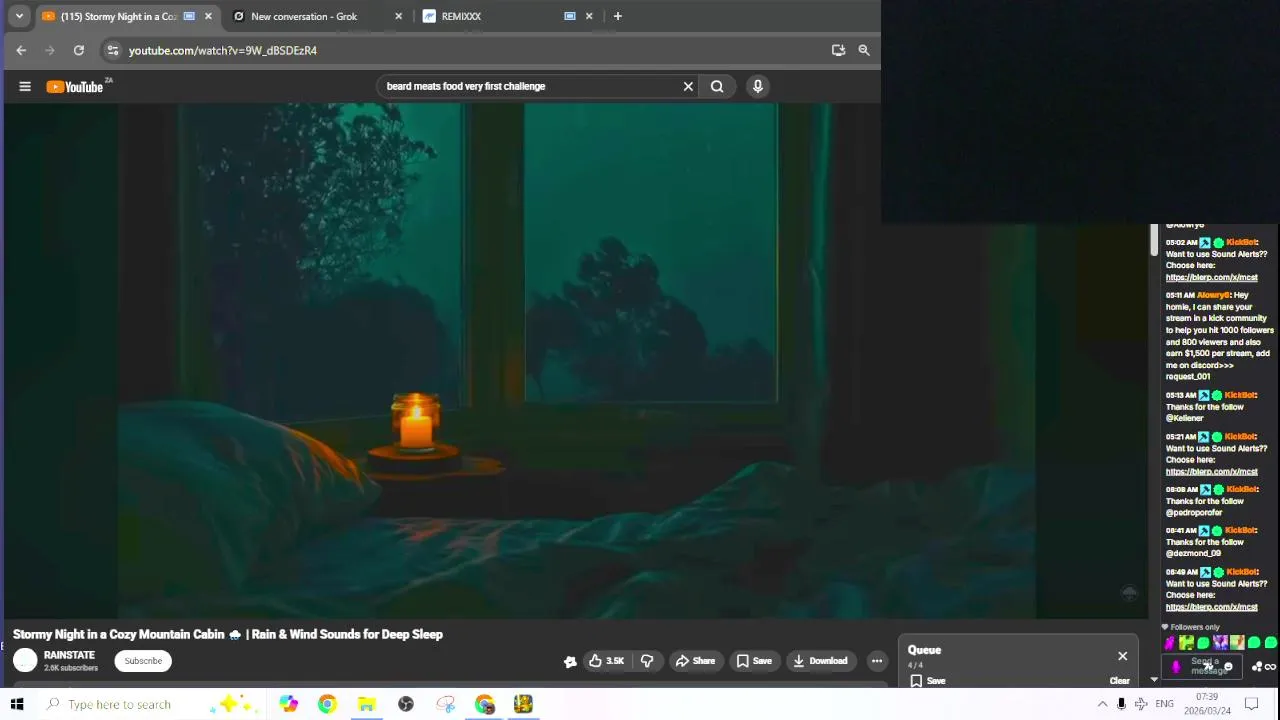Switch the ENG input language indicator
This screenshot has width=1280, height=720.
point(1164,704)
